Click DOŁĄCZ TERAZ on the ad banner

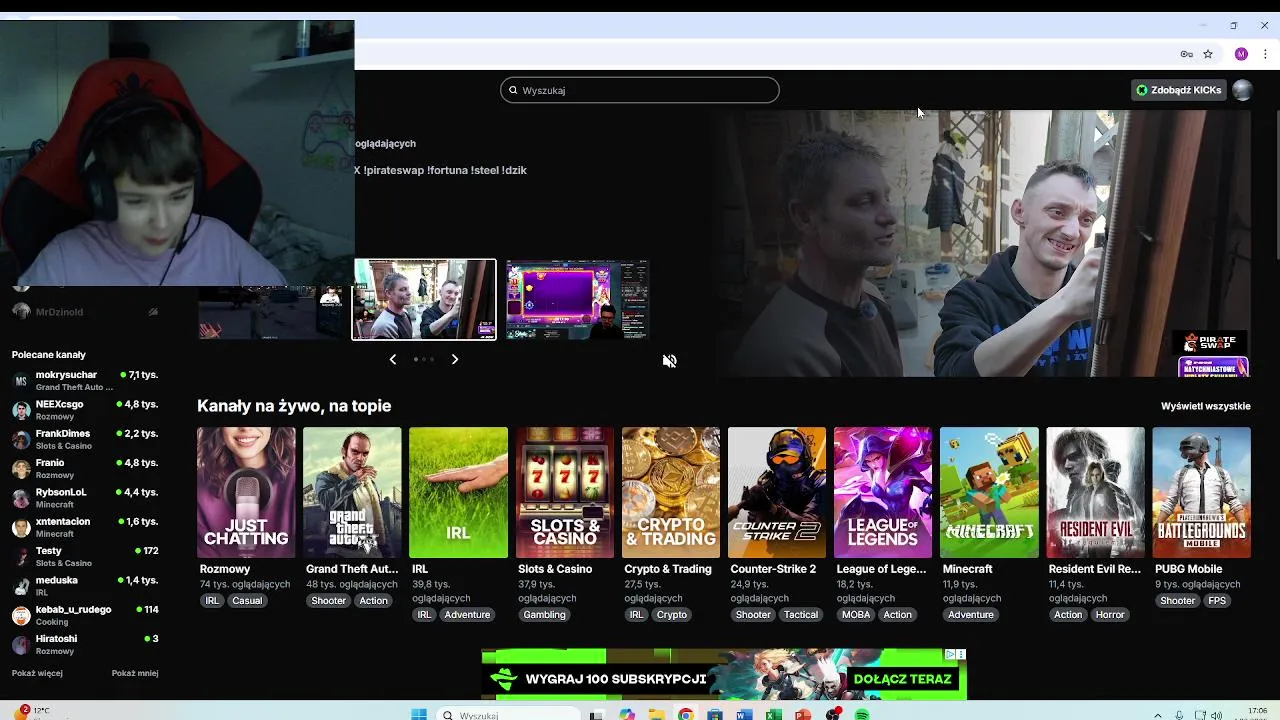pyautogui.click(x=903, y=679)
